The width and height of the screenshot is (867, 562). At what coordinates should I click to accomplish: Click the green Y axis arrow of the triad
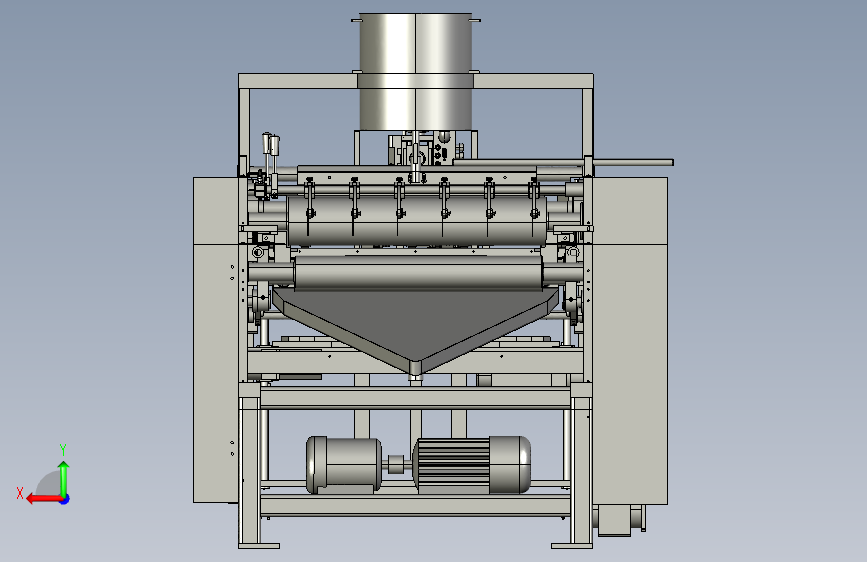[64, 477]
